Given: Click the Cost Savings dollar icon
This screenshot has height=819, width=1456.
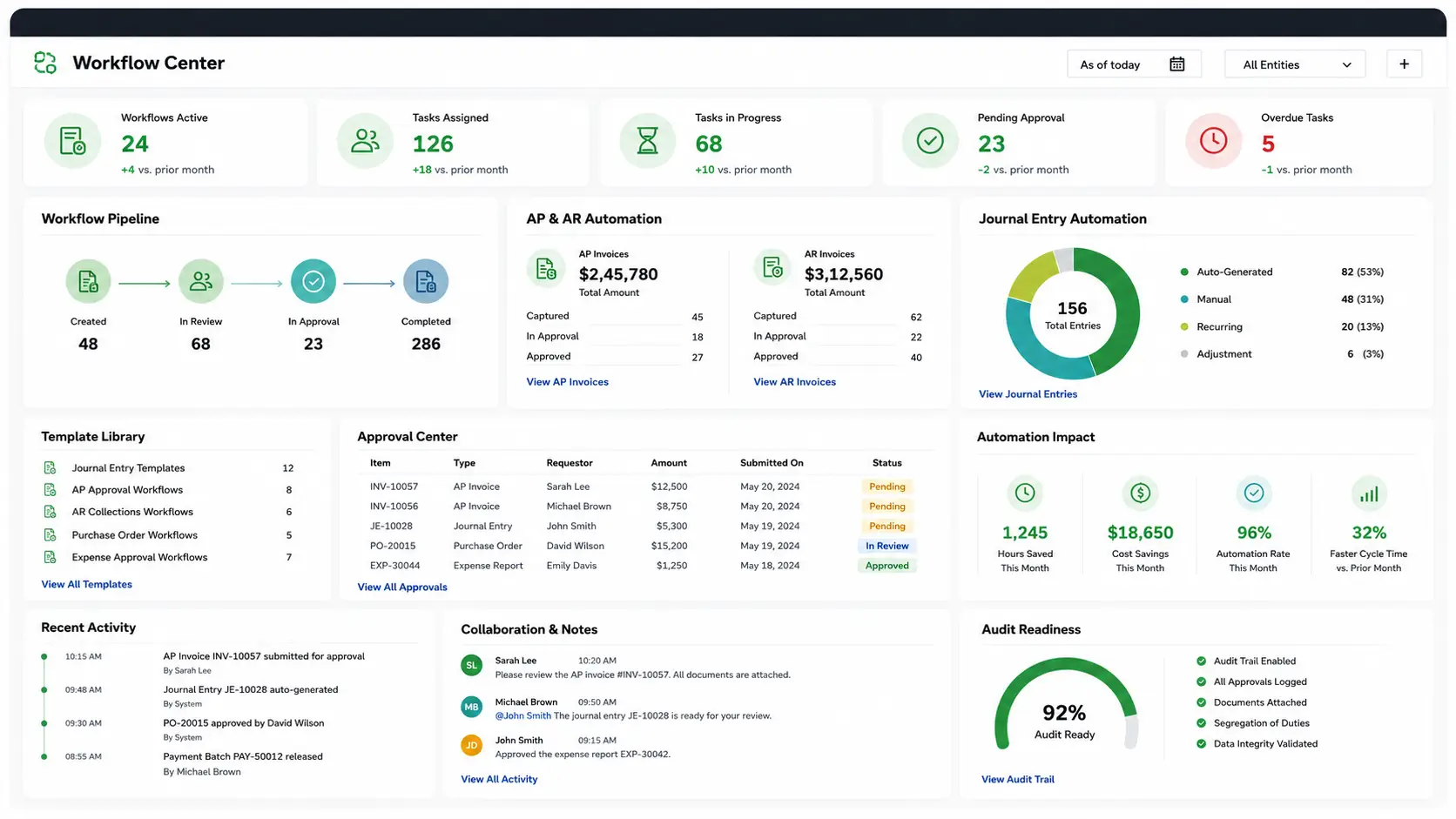Looking at the screenshot, I should (x=1140, y=493).
